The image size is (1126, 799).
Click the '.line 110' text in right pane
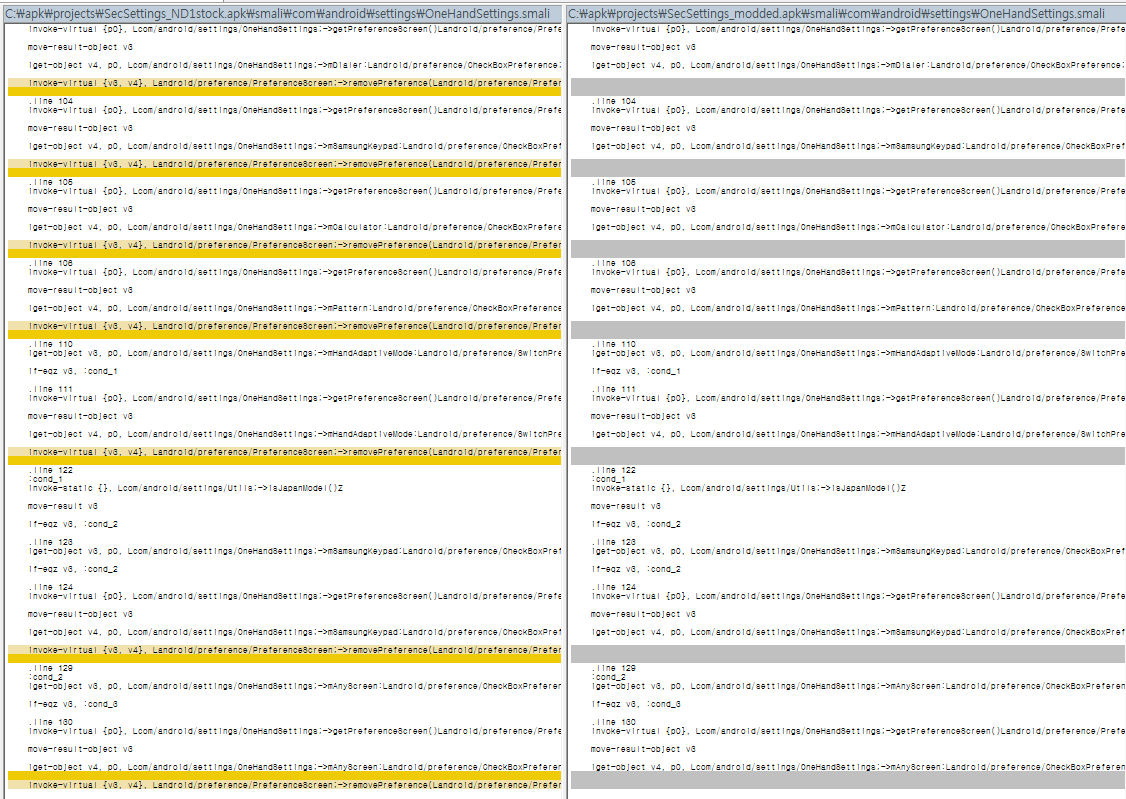coord(614,344)
